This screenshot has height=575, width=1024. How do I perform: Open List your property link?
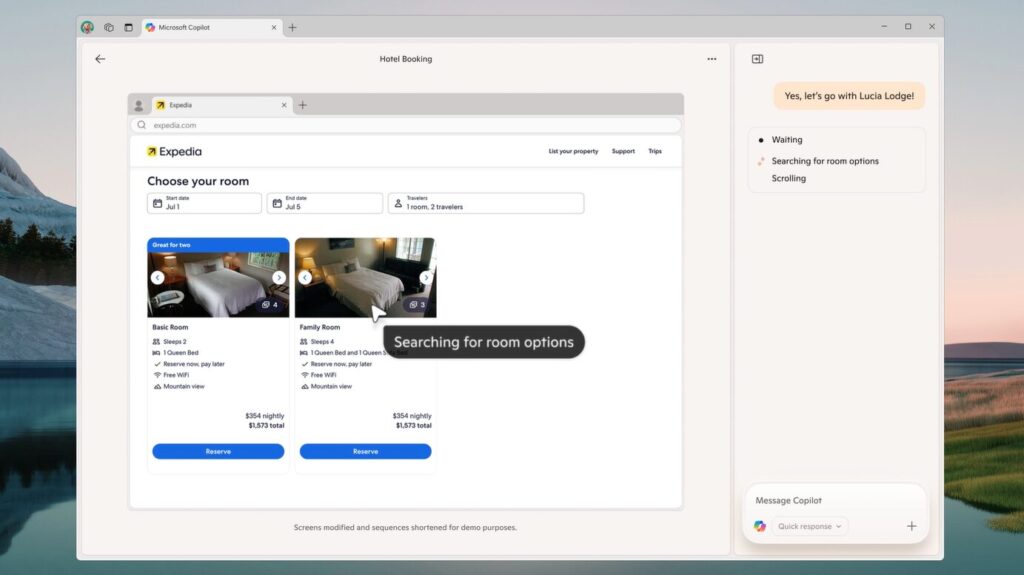[573, 152]
